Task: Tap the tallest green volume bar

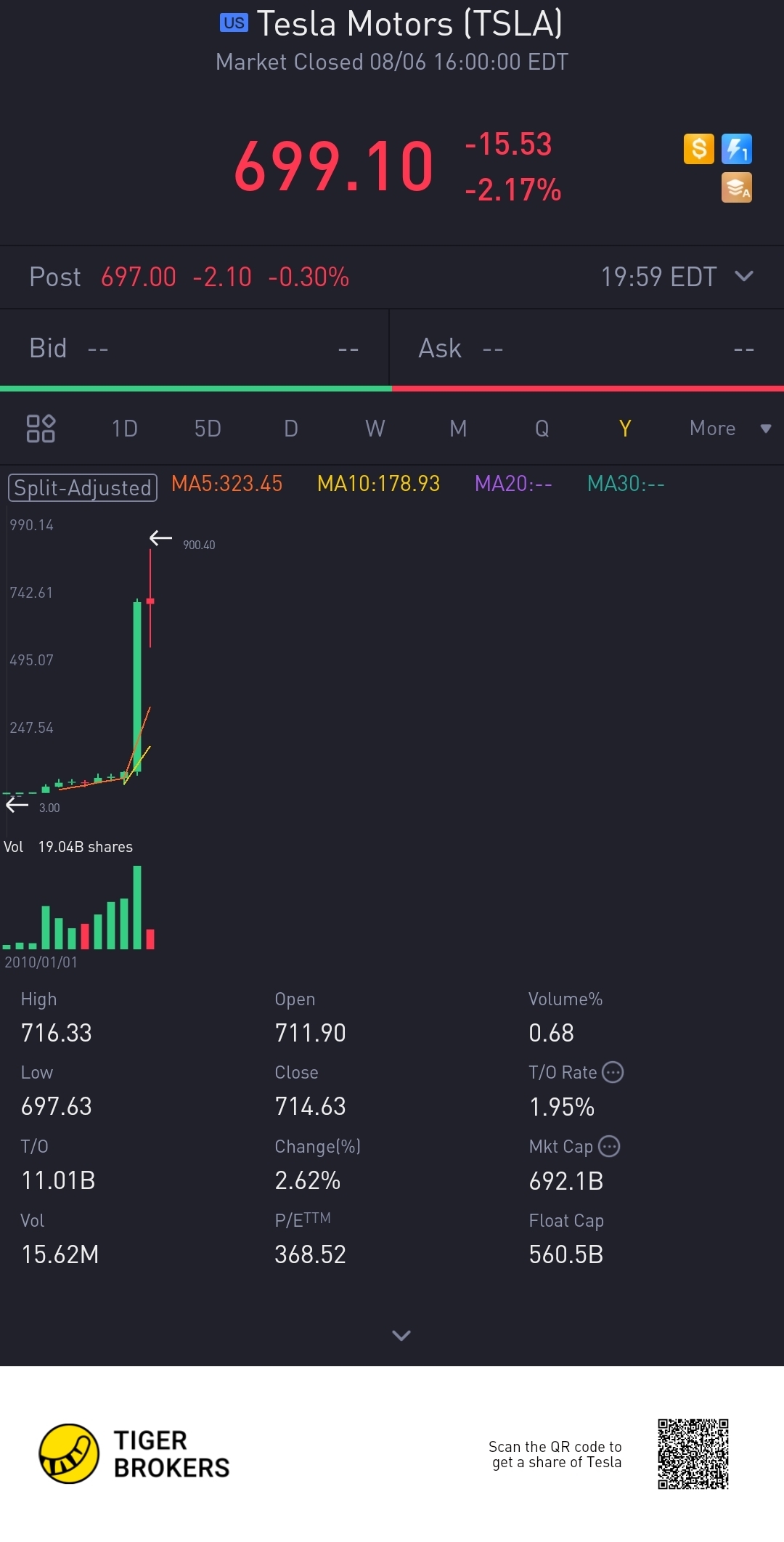Action: pyautogui.click(x=137, y=907)
